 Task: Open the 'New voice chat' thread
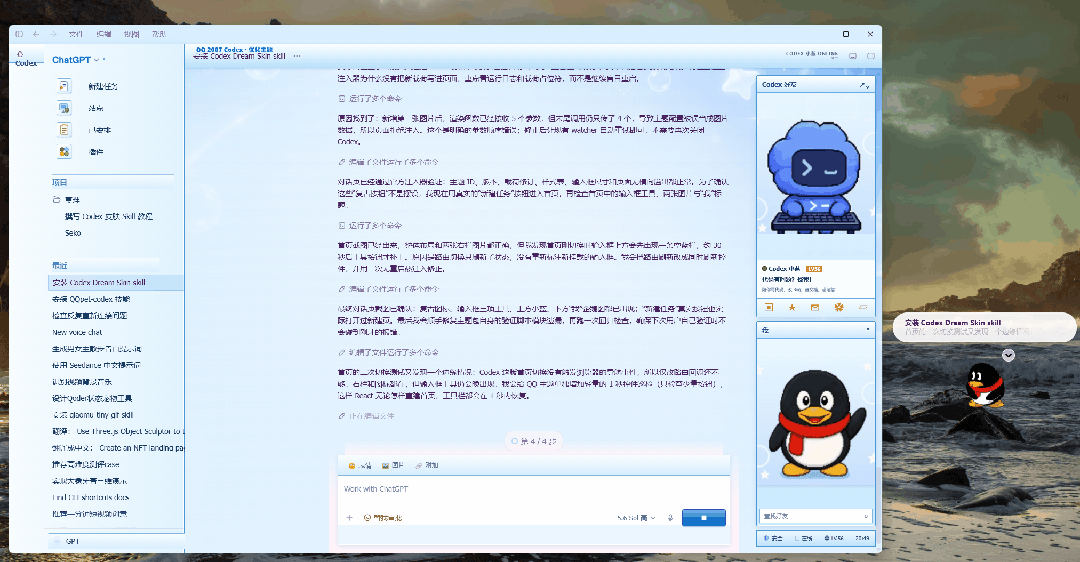(77, 332)
